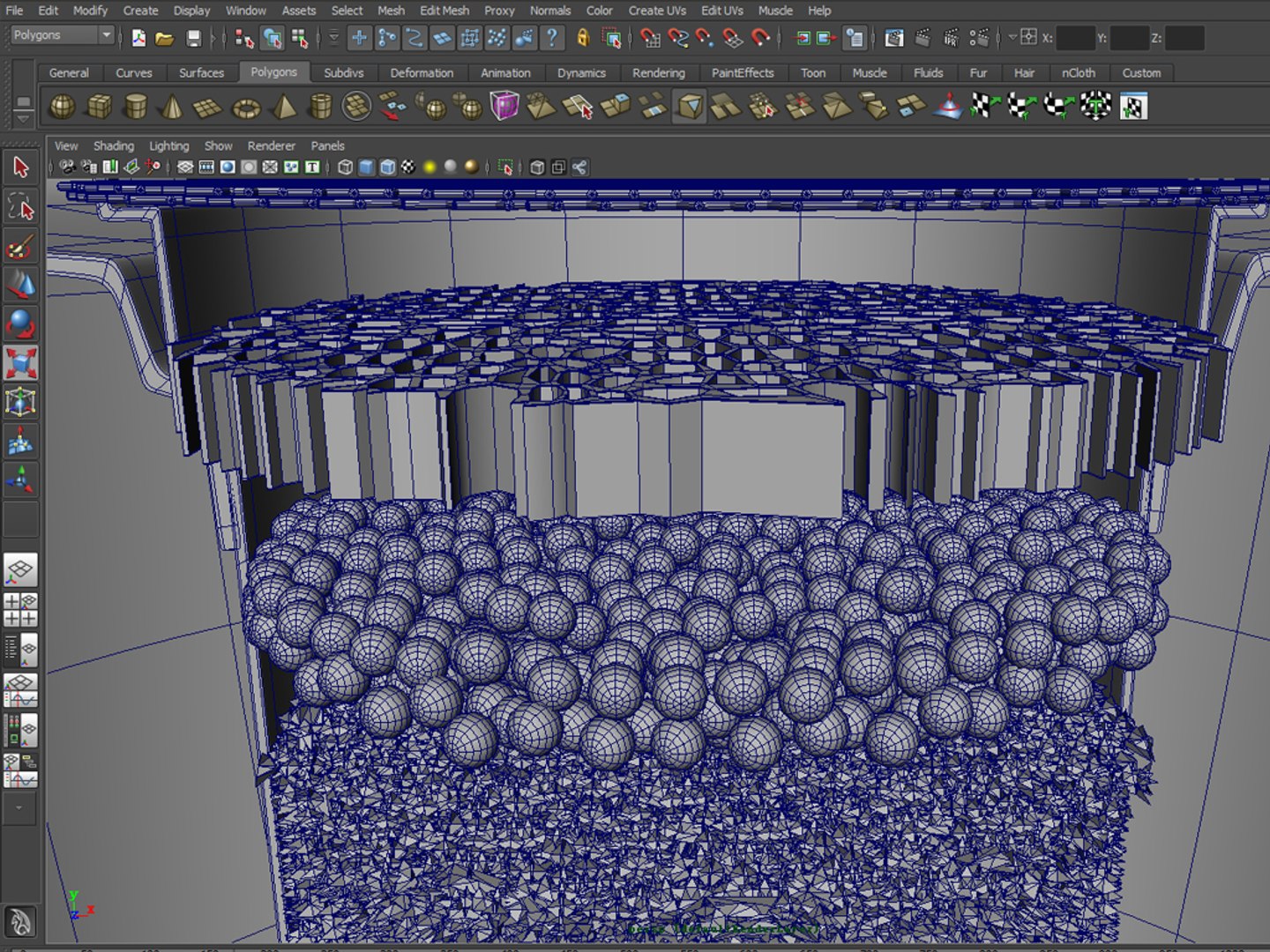Expand the arrow at the toolbox bottom
Screen dimensions: 1270x952
[19, 807]
